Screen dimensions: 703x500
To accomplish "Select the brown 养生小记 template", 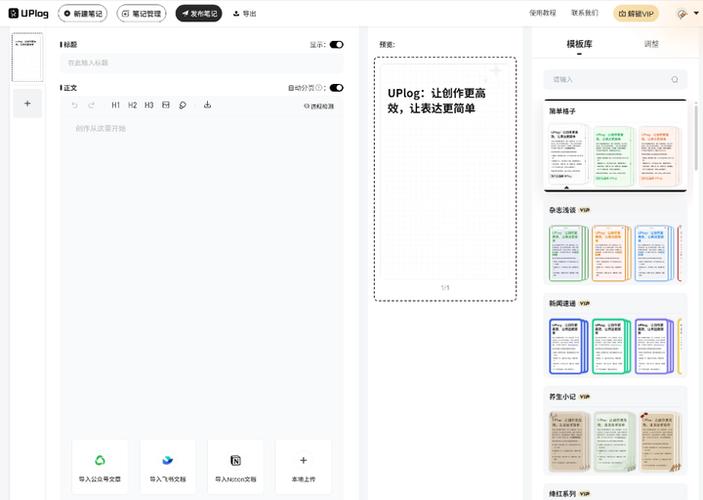I will point(569,441).
